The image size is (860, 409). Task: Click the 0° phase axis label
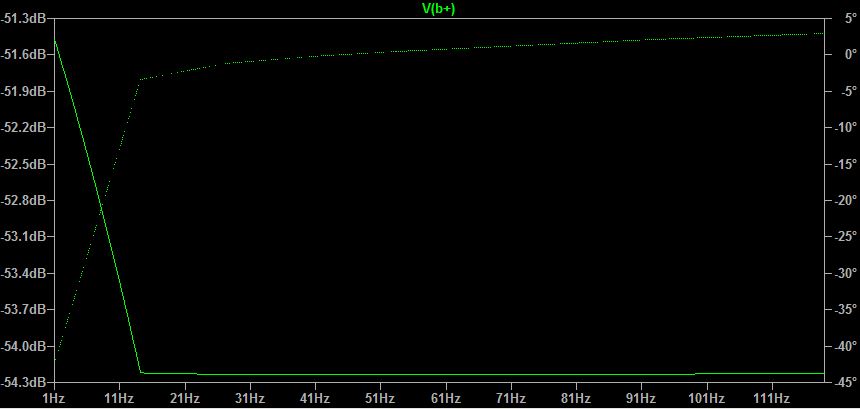point(851,55)
